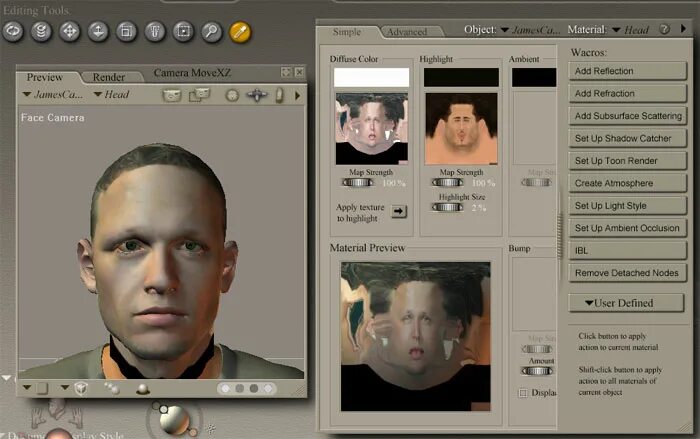Screen dimensions: 700x439
Task: Expand the User Defined wacros list
Action: [626, 303]
